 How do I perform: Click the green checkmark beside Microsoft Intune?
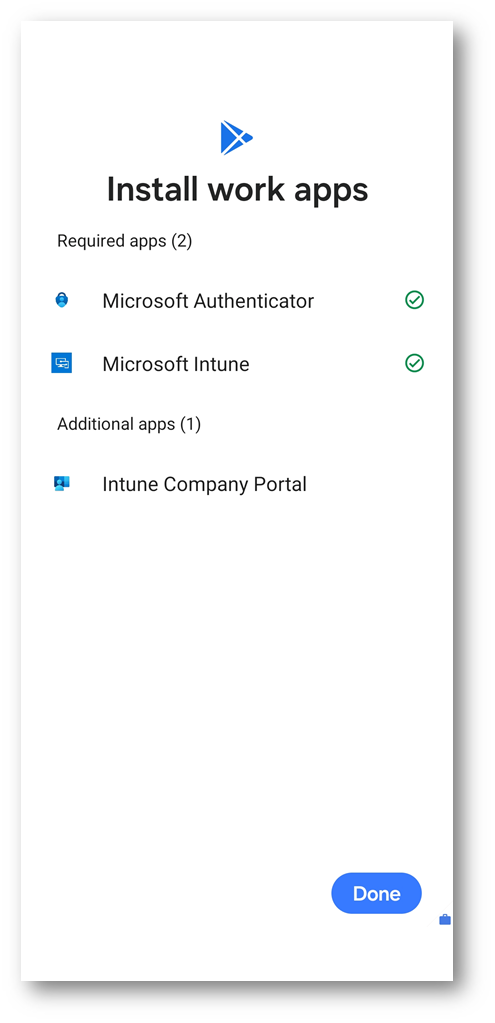pos(414,363)
